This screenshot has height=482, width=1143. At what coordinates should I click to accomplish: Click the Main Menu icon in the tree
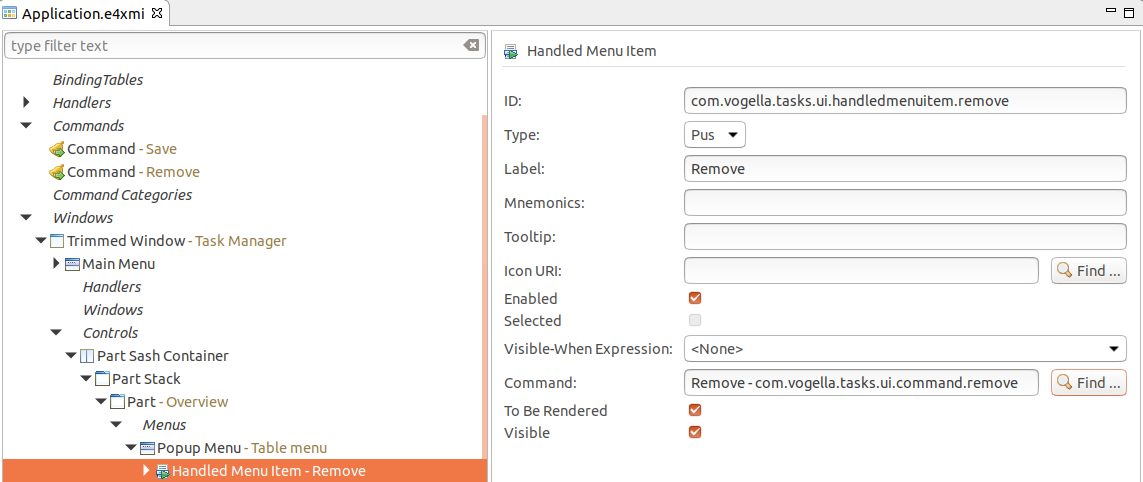(72, 264)
